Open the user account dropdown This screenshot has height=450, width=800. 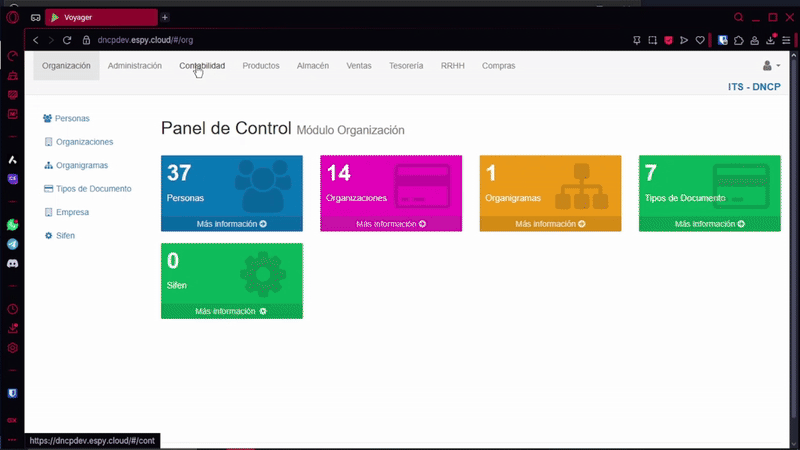coord(770,66)
